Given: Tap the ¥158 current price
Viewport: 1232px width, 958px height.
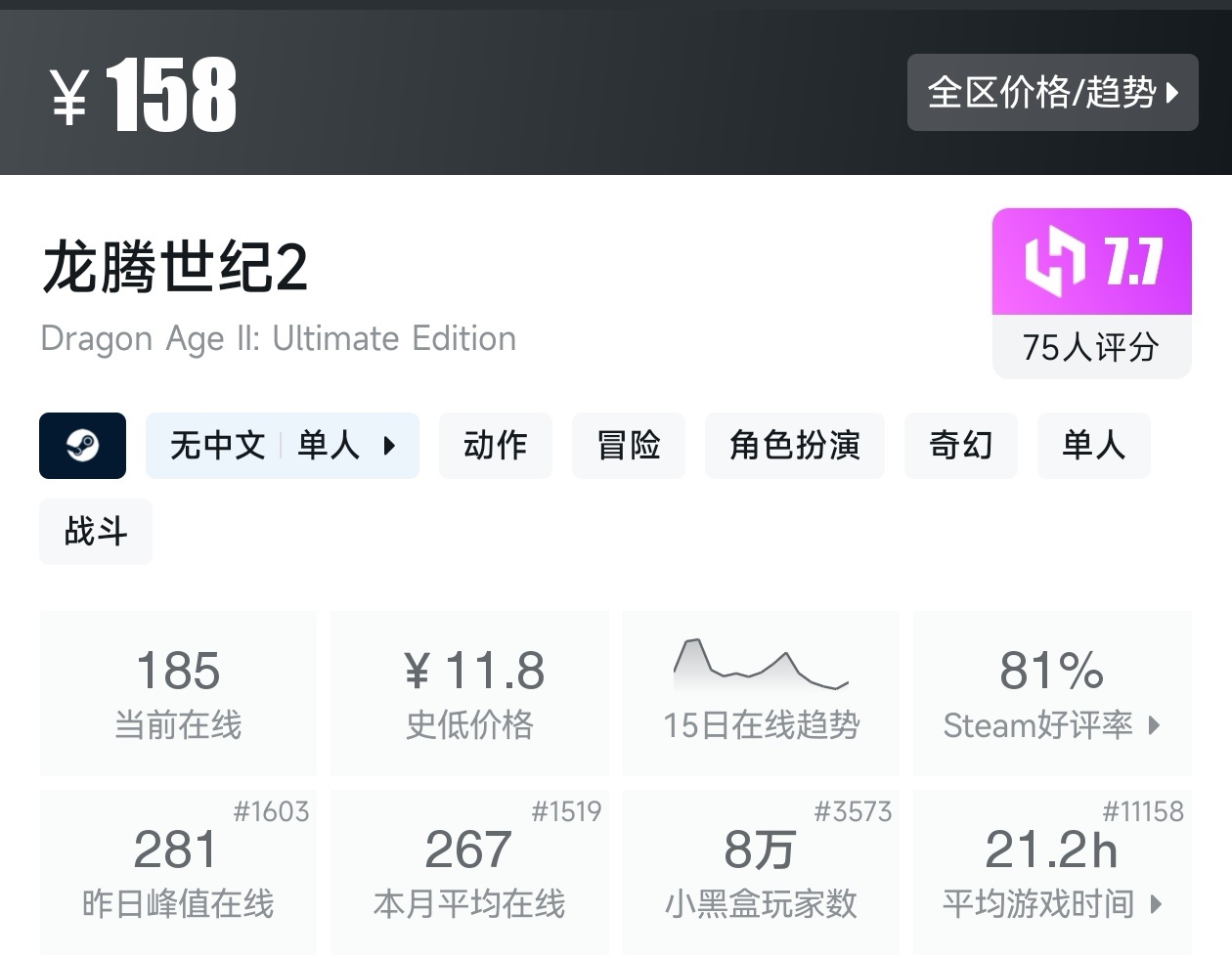Looking at the screenshot, I should click(x=144, y=95).
